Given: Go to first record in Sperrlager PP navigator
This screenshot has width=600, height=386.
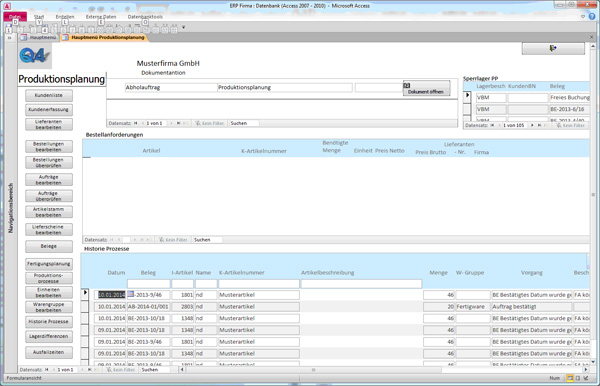Looking at the screenshot, I should tap(492, 125).
